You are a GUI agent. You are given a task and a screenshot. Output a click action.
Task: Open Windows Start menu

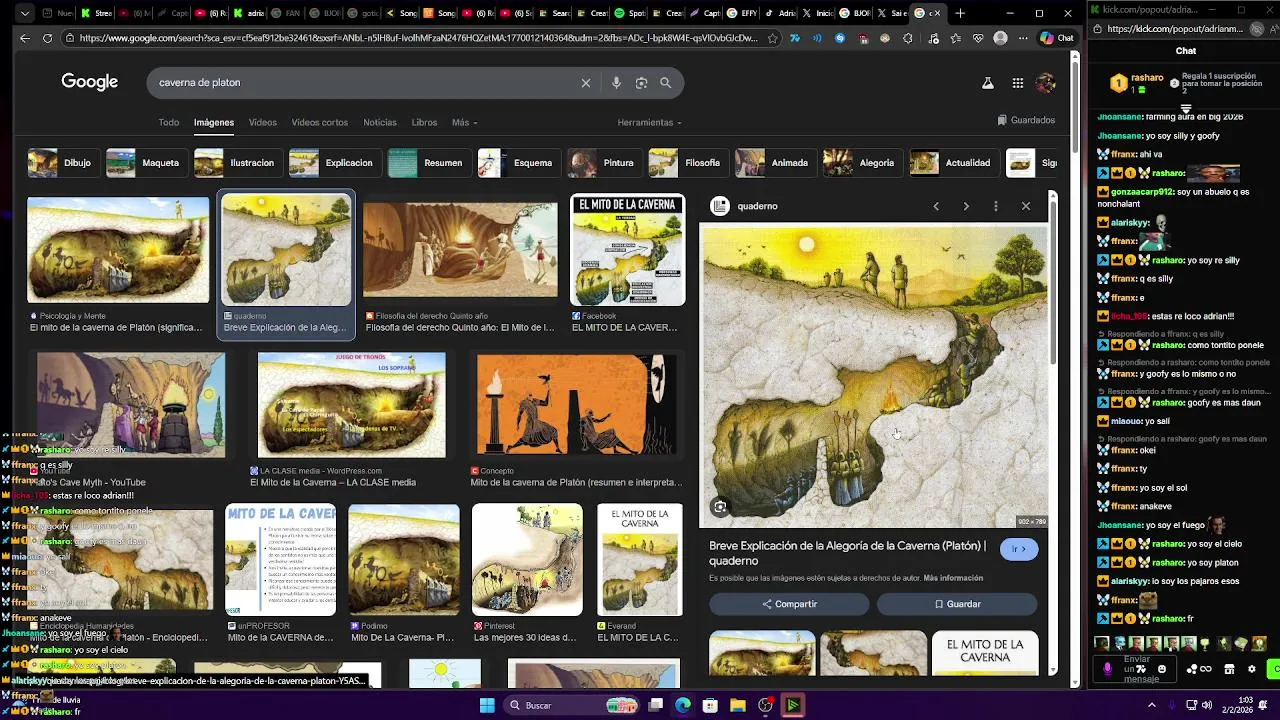pos(486,705)
